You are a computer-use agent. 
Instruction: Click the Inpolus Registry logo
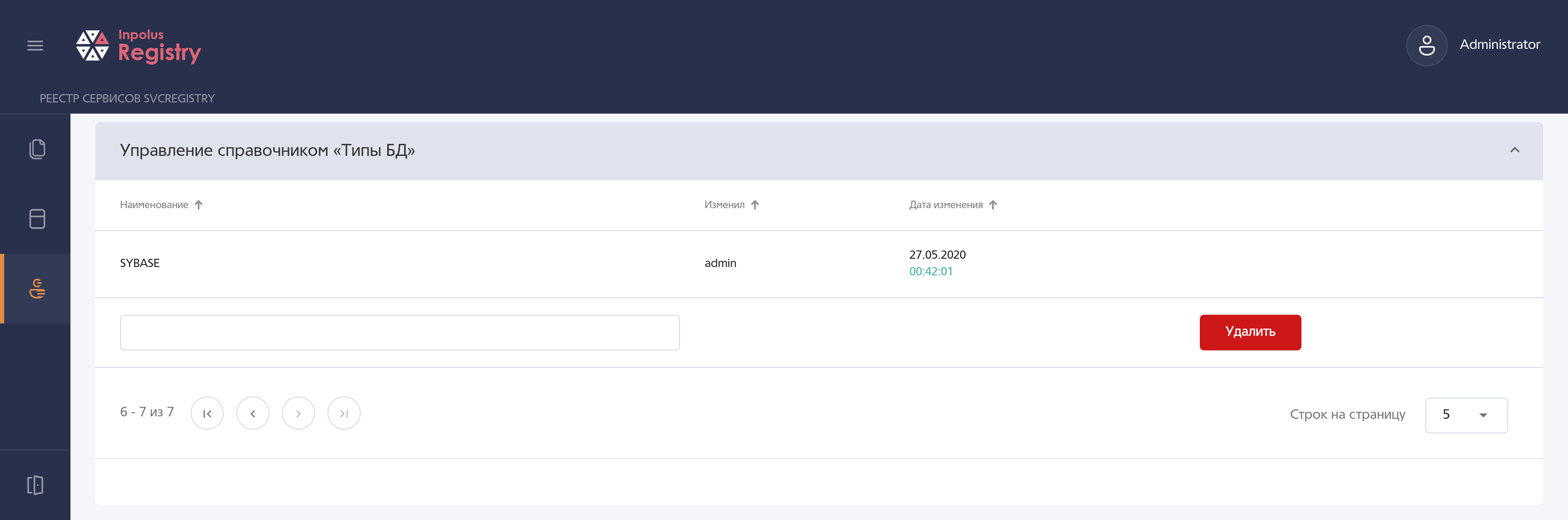(x=138, y=46)
